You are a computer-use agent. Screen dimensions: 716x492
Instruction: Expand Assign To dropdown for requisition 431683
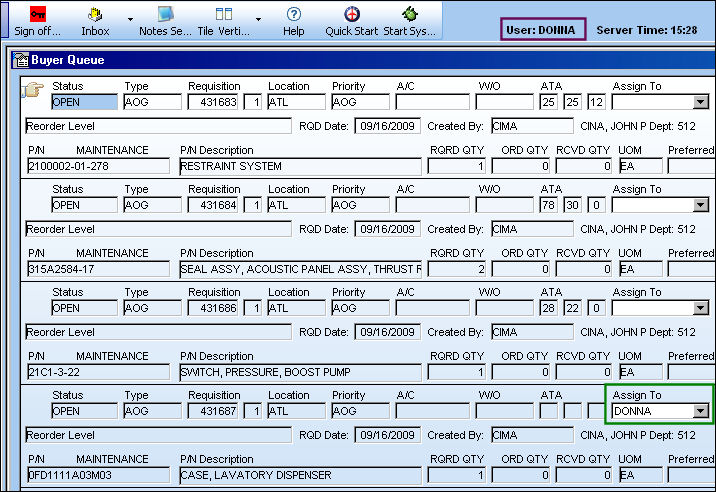click(700, 102)
